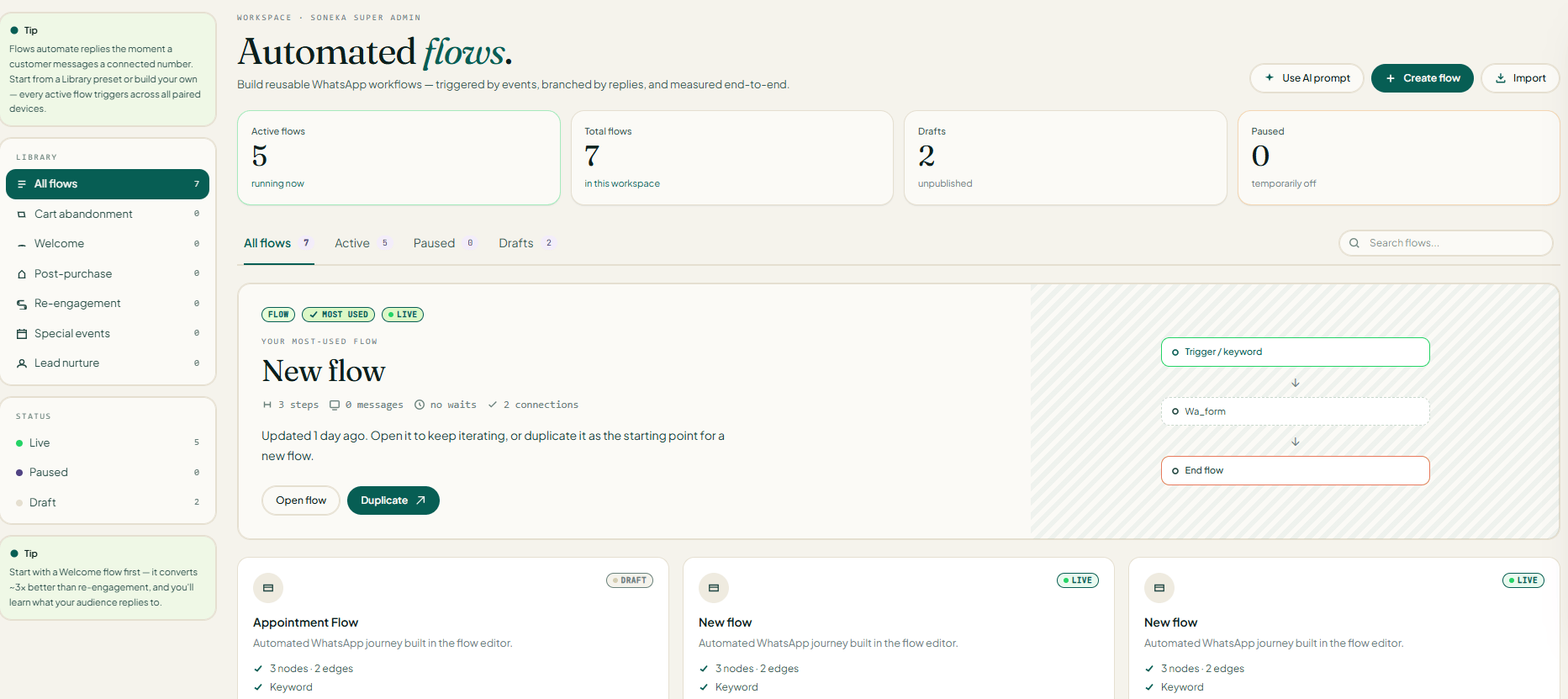Click the purple Paused status dot

(x=19, y=473)
